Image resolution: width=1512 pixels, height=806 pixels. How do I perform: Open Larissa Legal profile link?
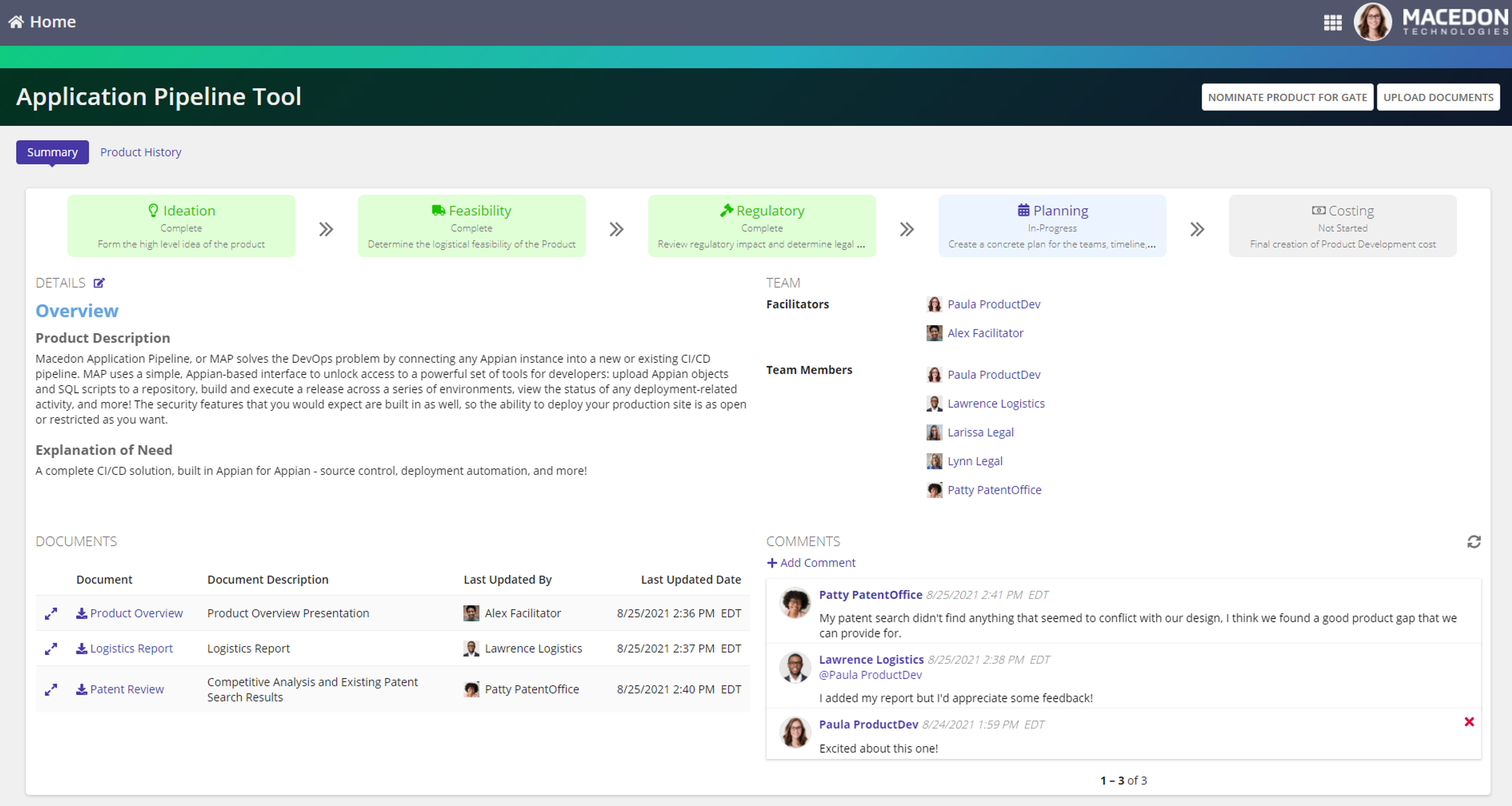point(980,433)
